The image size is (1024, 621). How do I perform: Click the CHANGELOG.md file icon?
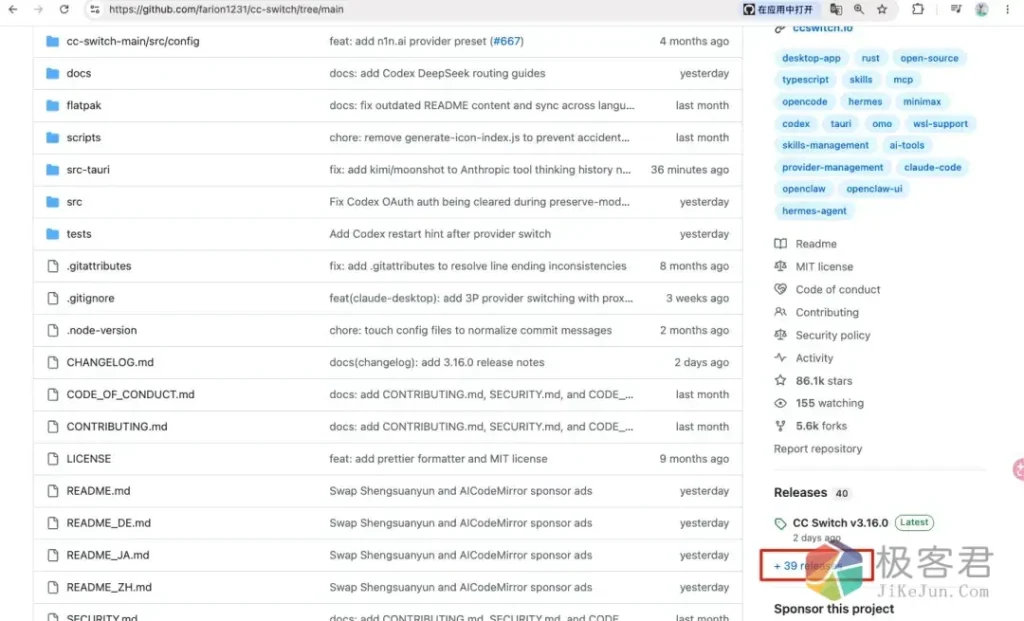53,362
